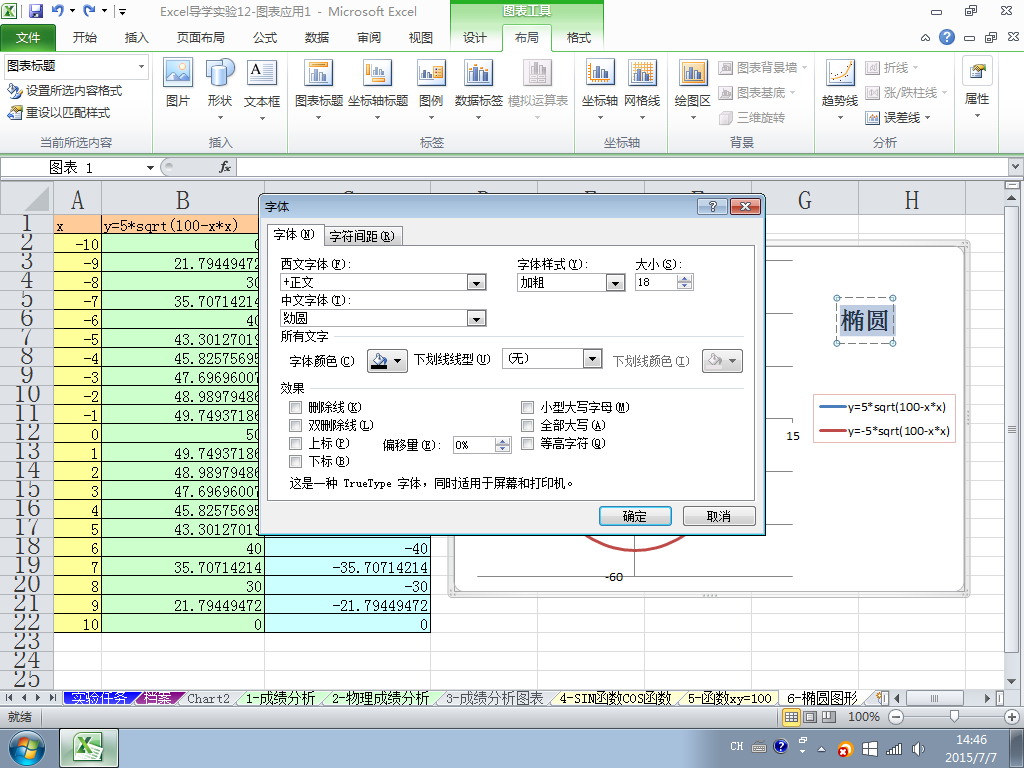Click OK (确定) in Font dialog
This screenshot has width=1024, height=768.
tap(635, 516)
